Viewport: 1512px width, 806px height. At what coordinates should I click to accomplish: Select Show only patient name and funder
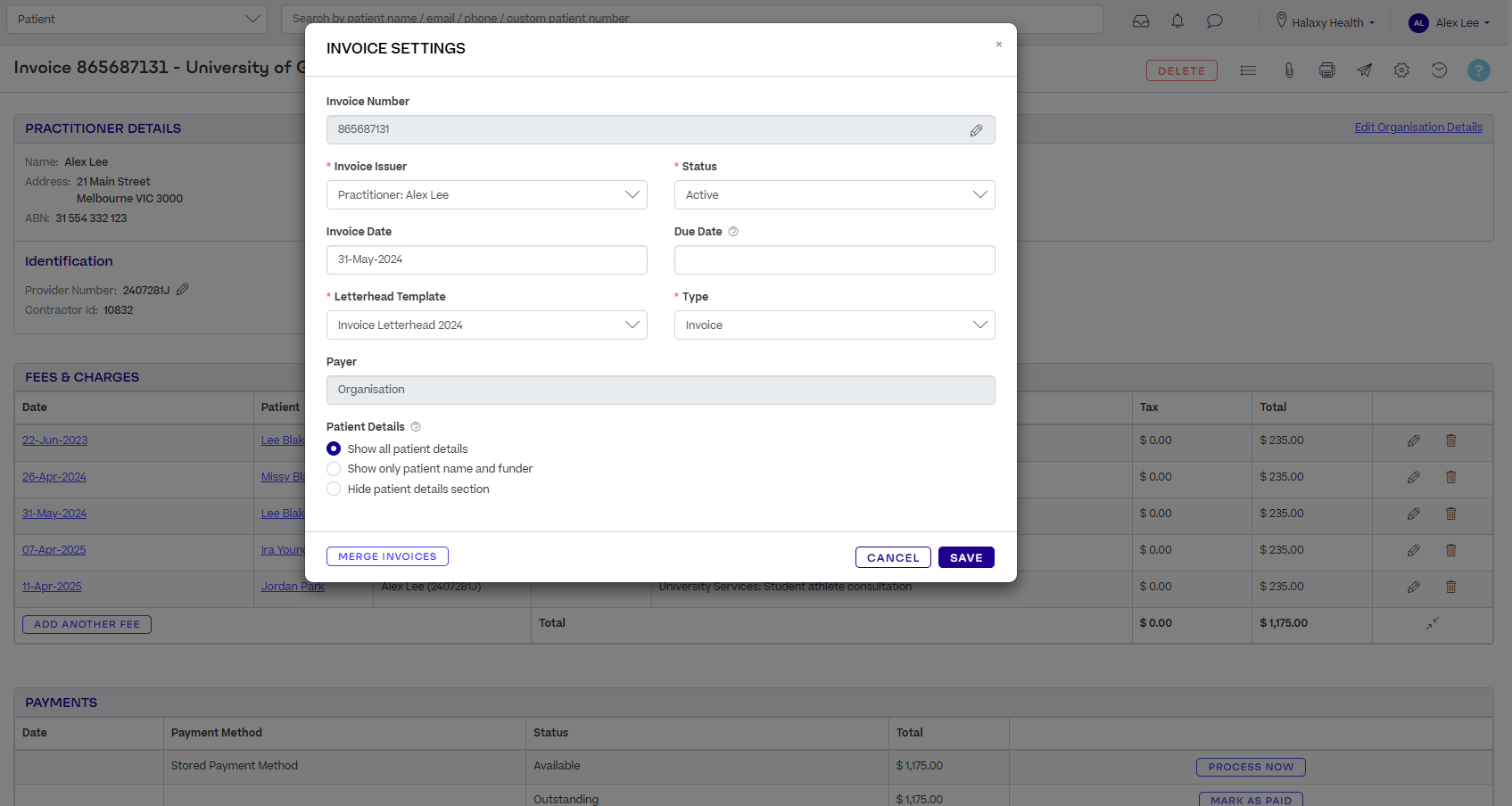coord(334,469)
